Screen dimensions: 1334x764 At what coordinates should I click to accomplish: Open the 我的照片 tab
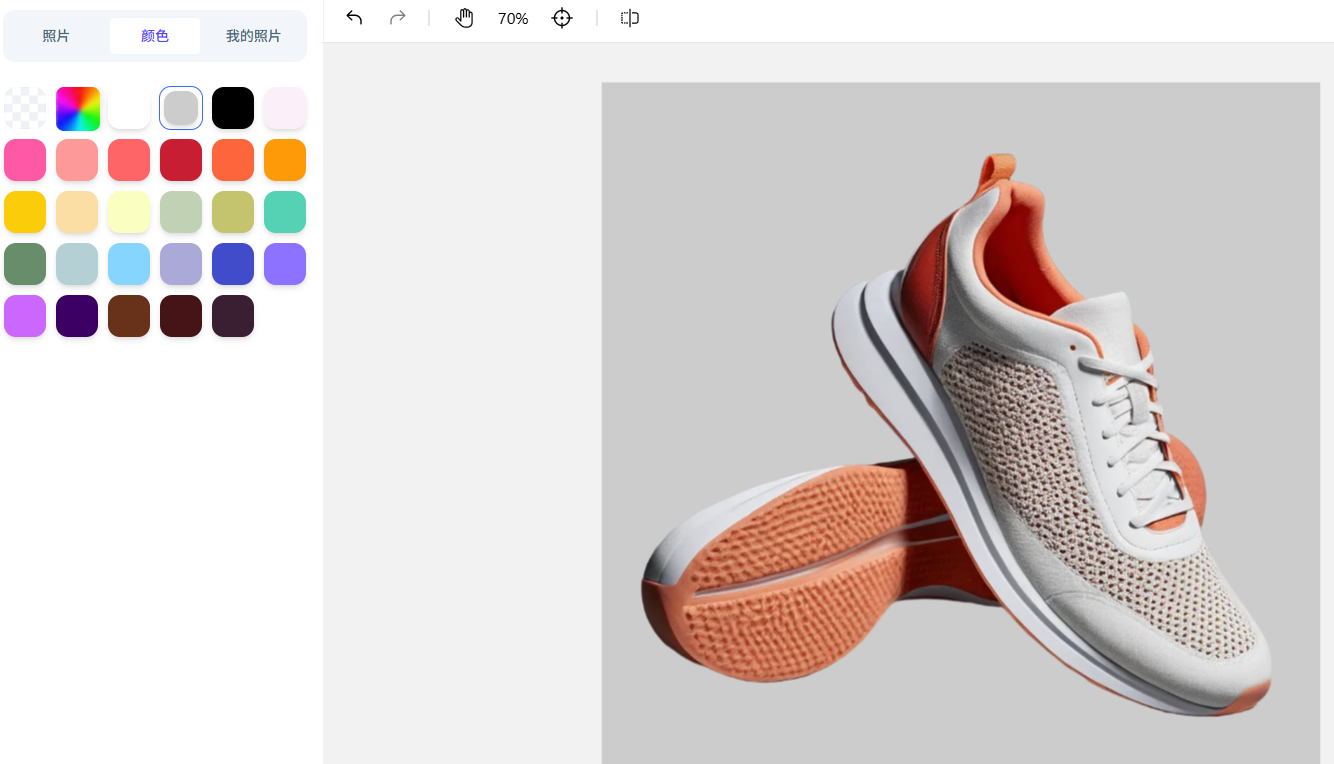253,36
